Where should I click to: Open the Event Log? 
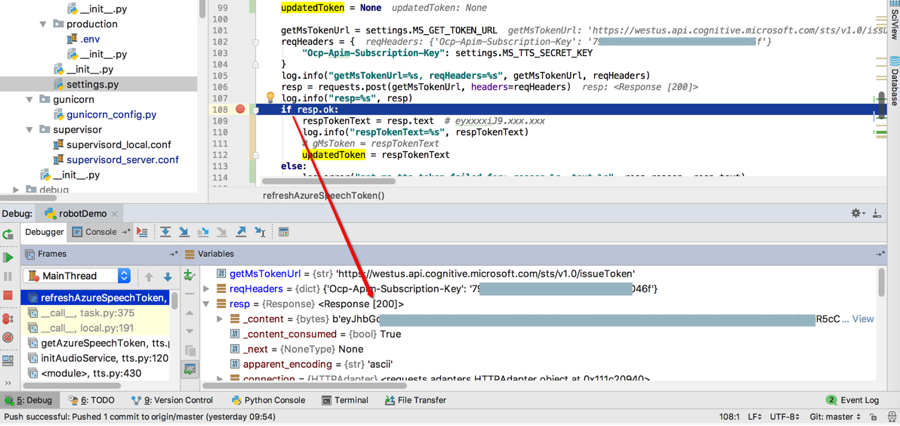[x=853, y=400]
